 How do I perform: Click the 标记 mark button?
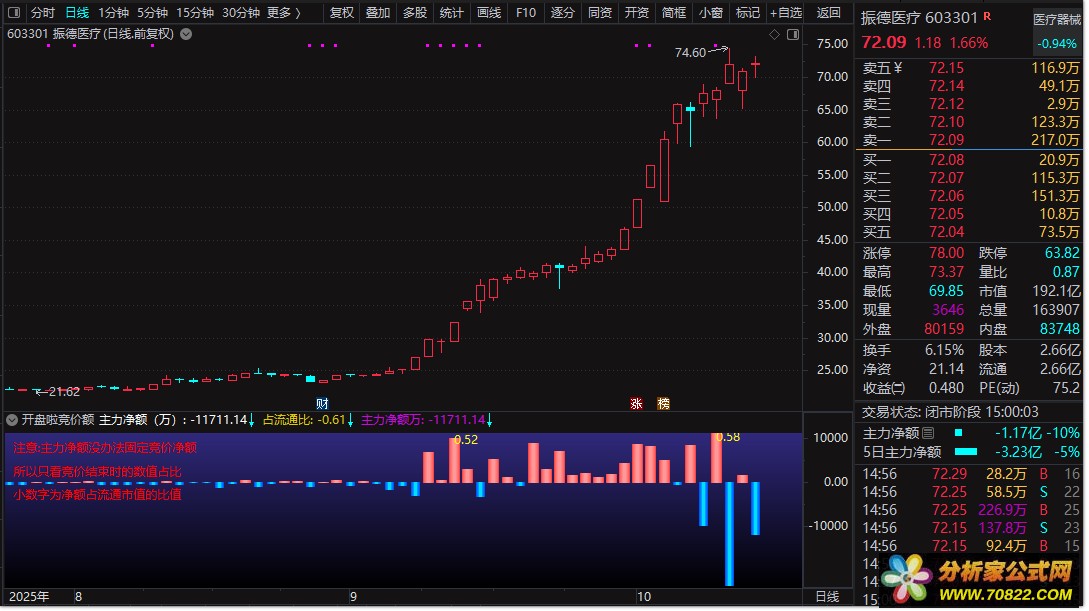coord(747,12)
